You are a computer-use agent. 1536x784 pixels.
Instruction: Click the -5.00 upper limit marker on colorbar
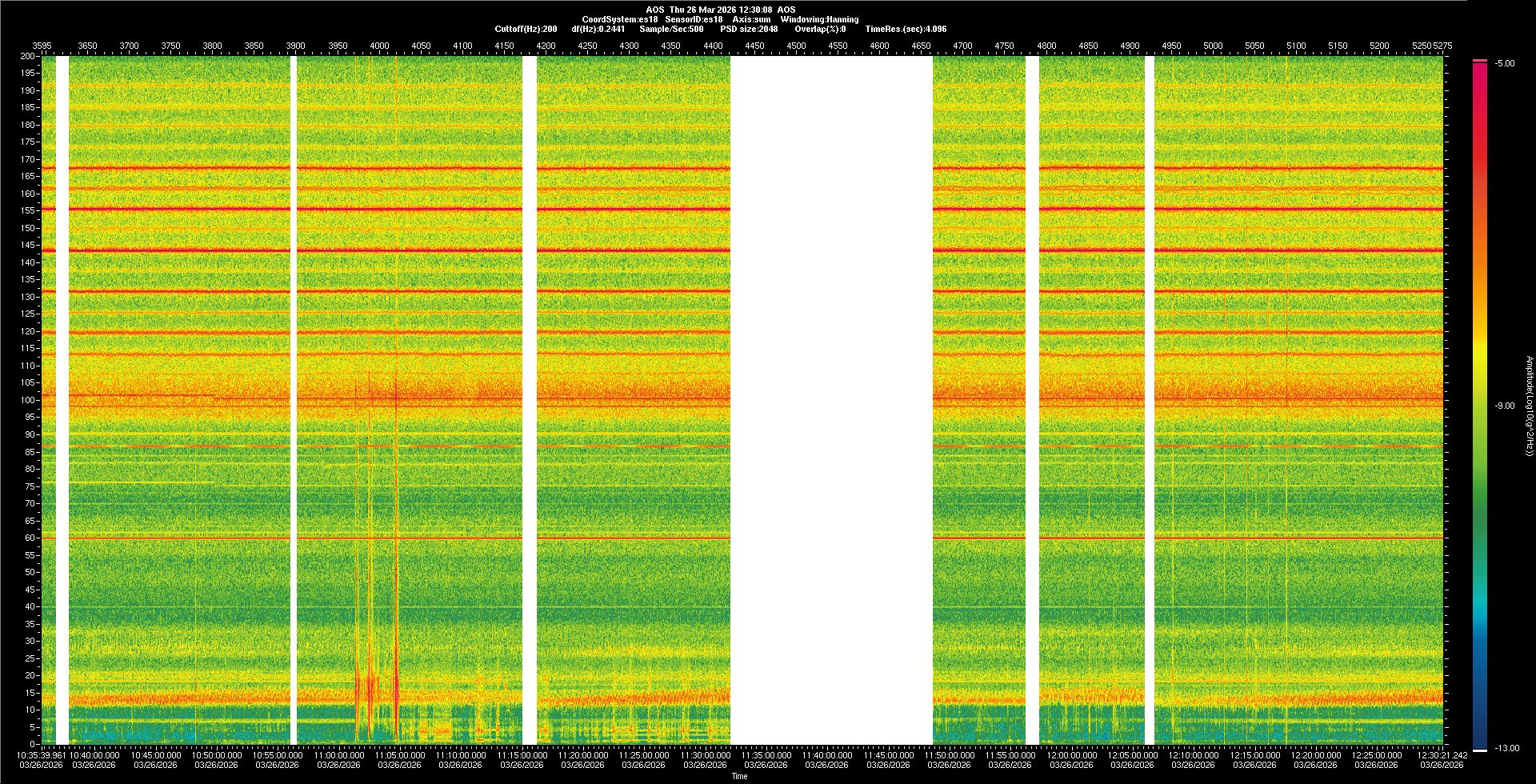1505,63
